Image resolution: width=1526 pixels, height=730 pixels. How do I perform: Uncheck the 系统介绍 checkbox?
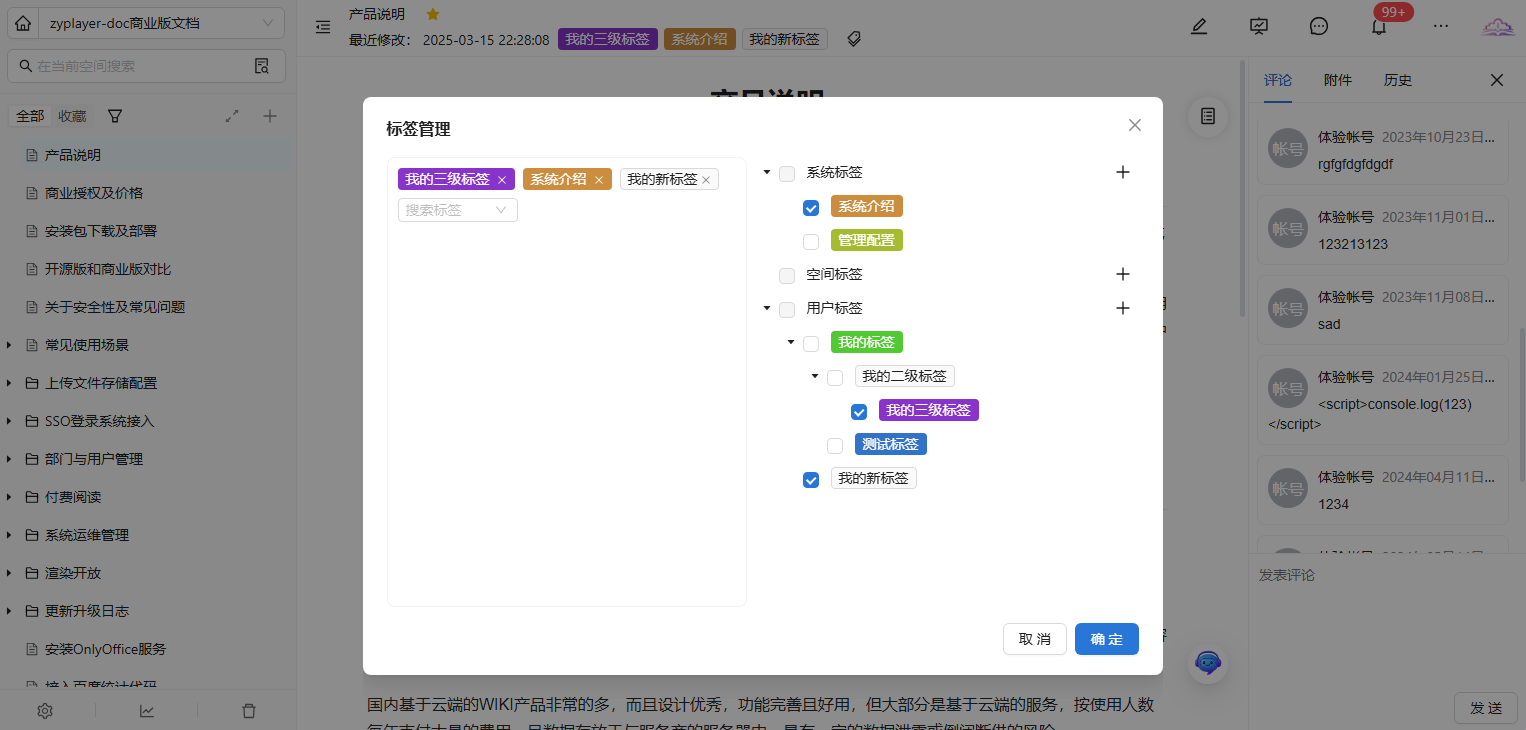811,208
